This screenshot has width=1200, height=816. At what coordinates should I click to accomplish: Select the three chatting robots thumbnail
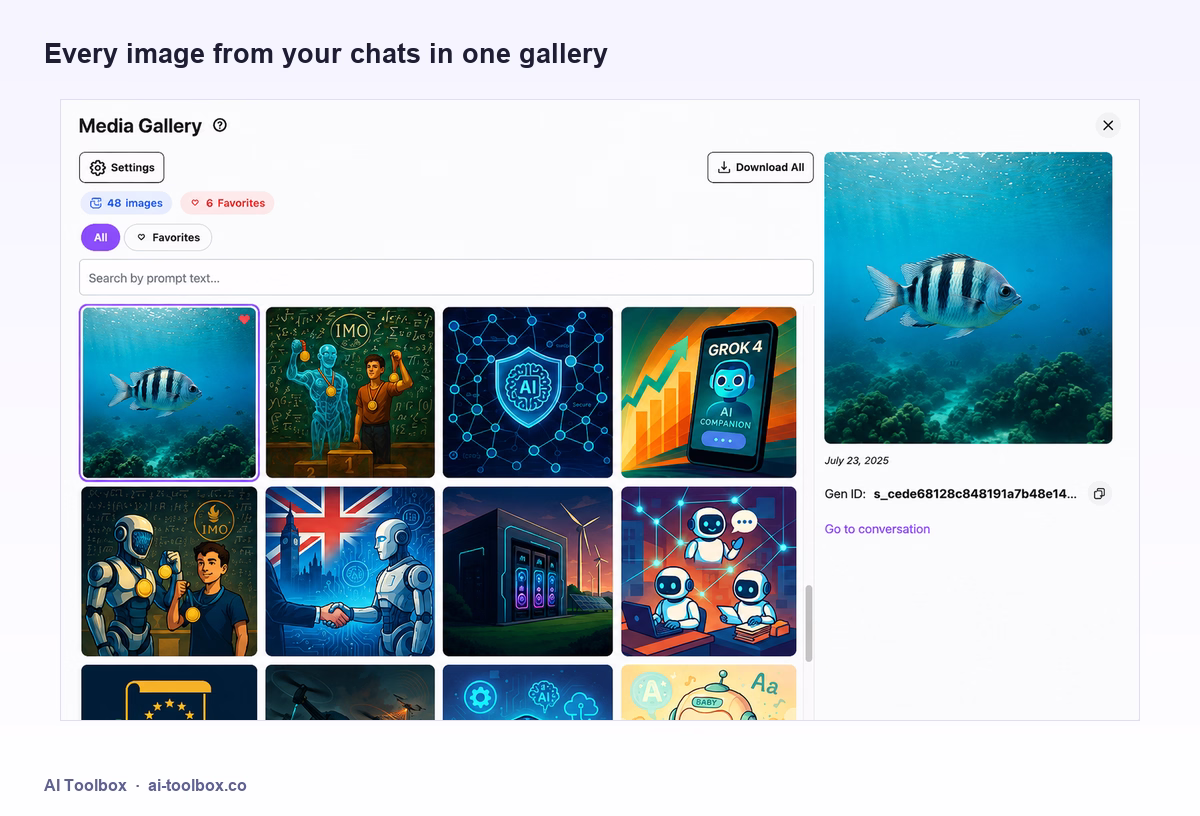tap(709, 571)
